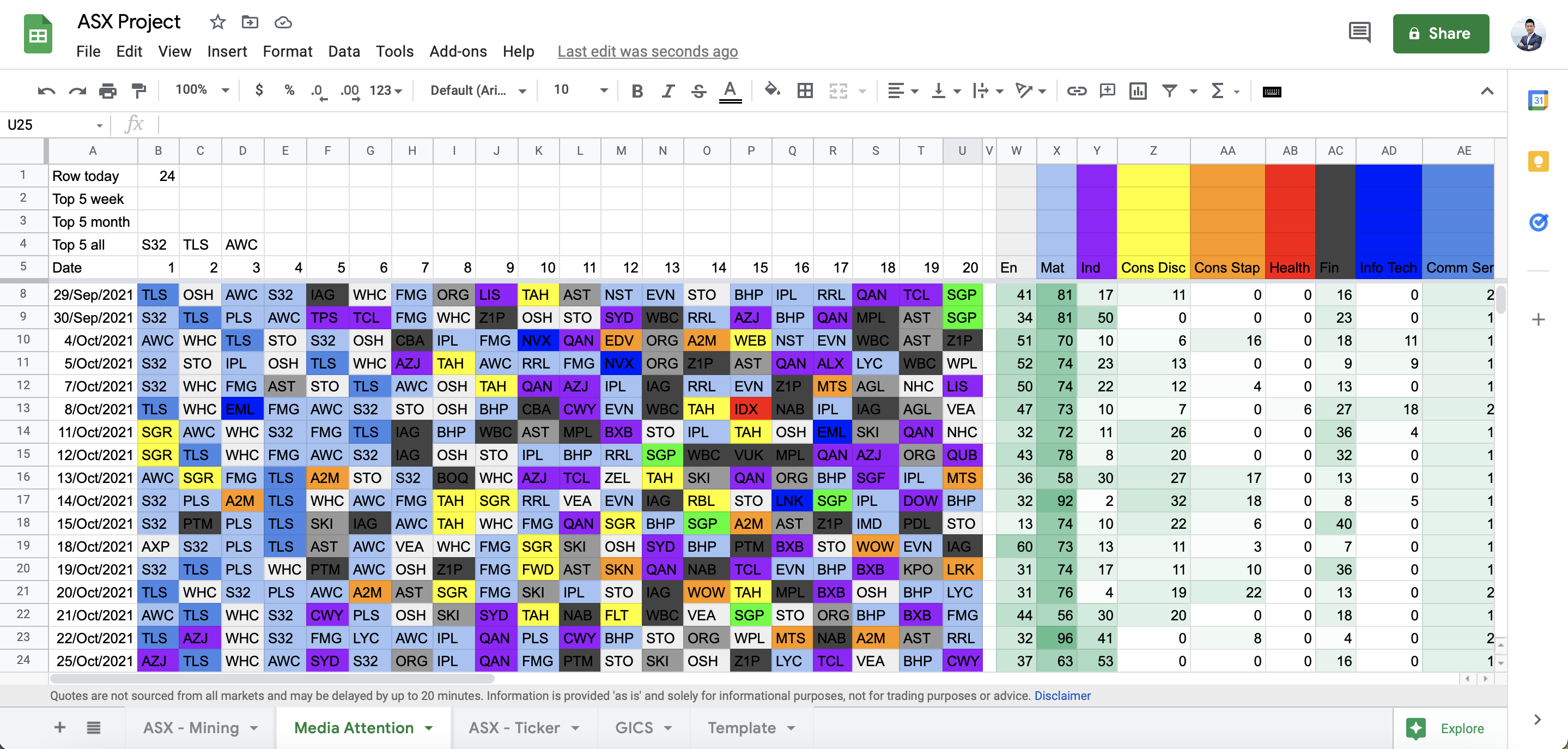The image size is (1568, 749).
Task: Toggle bold formatting
Action: 637,92
